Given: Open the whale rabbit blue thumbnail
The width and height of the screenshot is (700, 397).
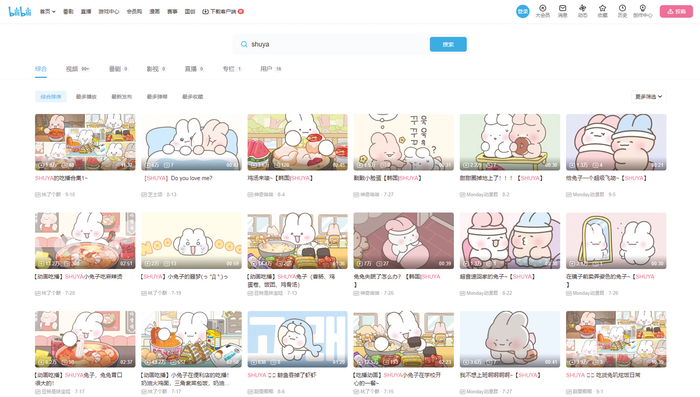Looking at the screenshot, I should pos(298,339).
